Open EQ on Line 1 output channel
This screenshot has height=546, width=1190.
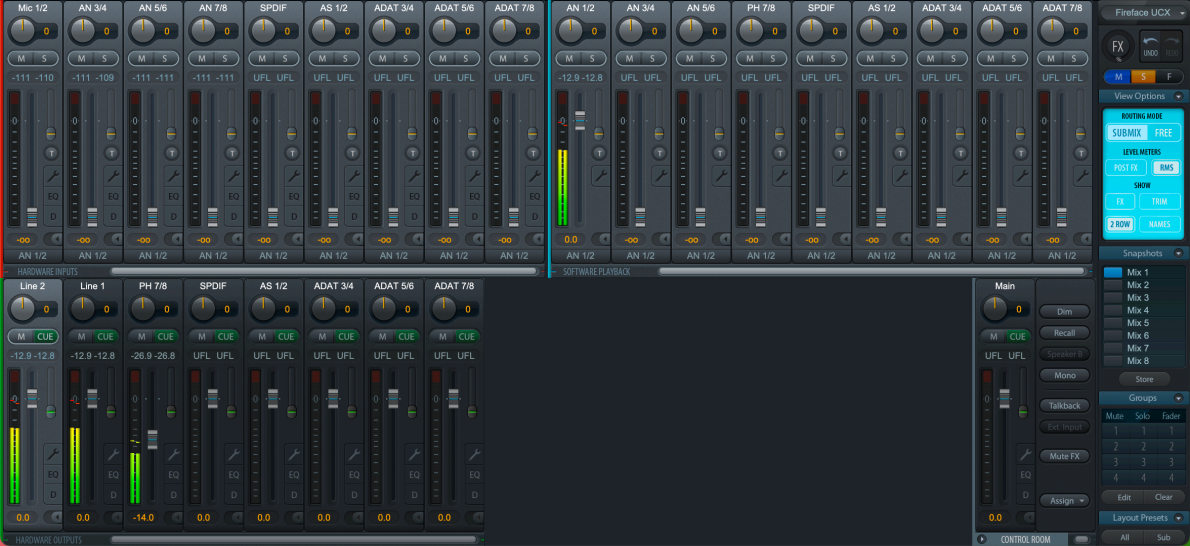click(x=113, y=474)
